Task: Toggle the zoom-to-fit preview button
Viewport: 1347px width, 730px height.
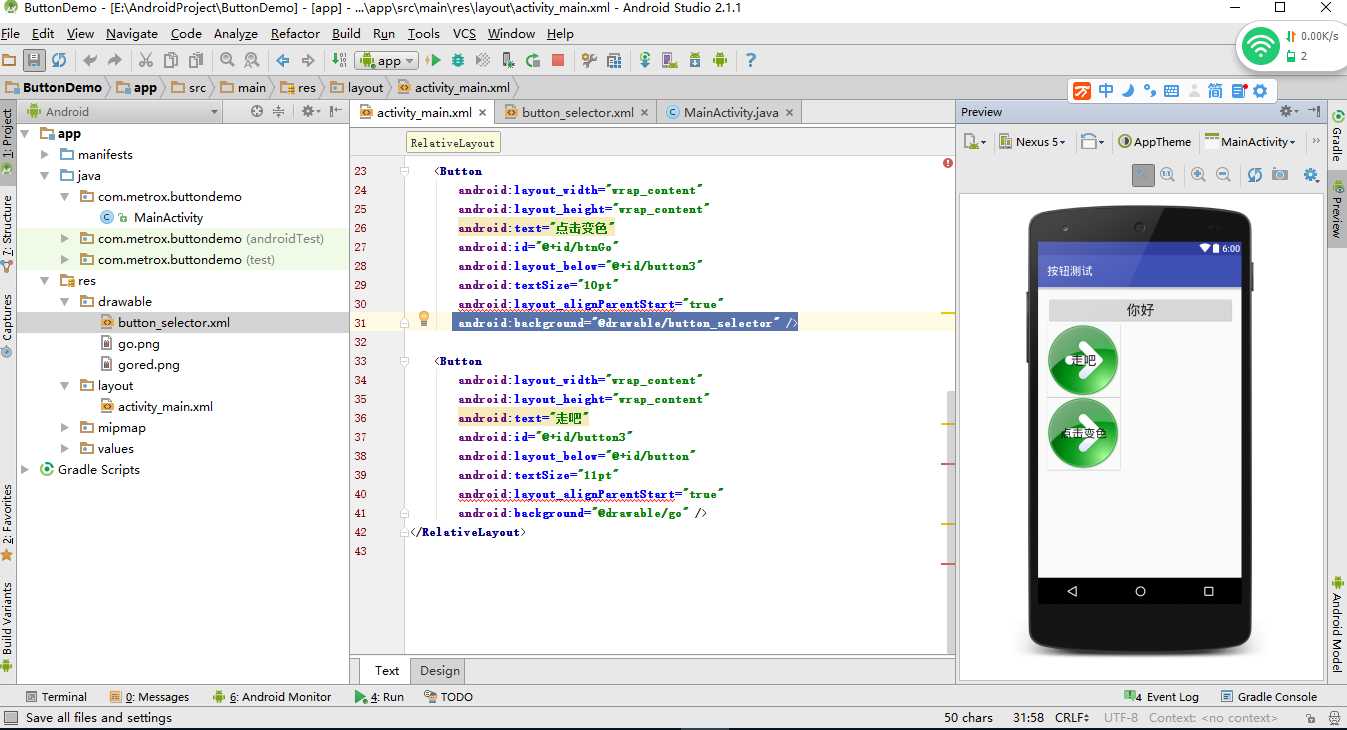Action: [x=1143, y=175]
